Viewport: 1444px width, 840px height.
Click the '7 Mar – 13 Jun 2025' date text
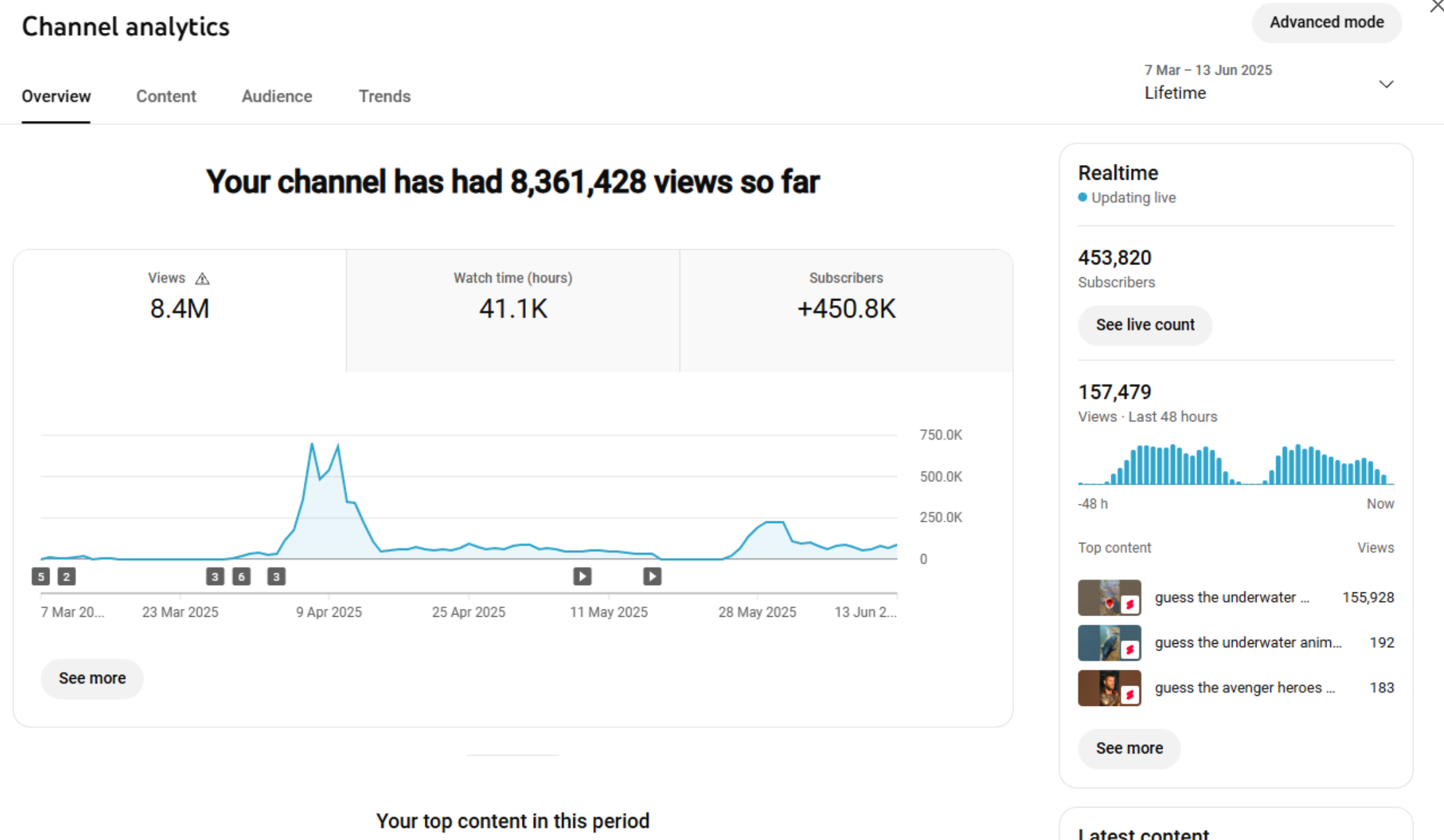pos(1208,70)
